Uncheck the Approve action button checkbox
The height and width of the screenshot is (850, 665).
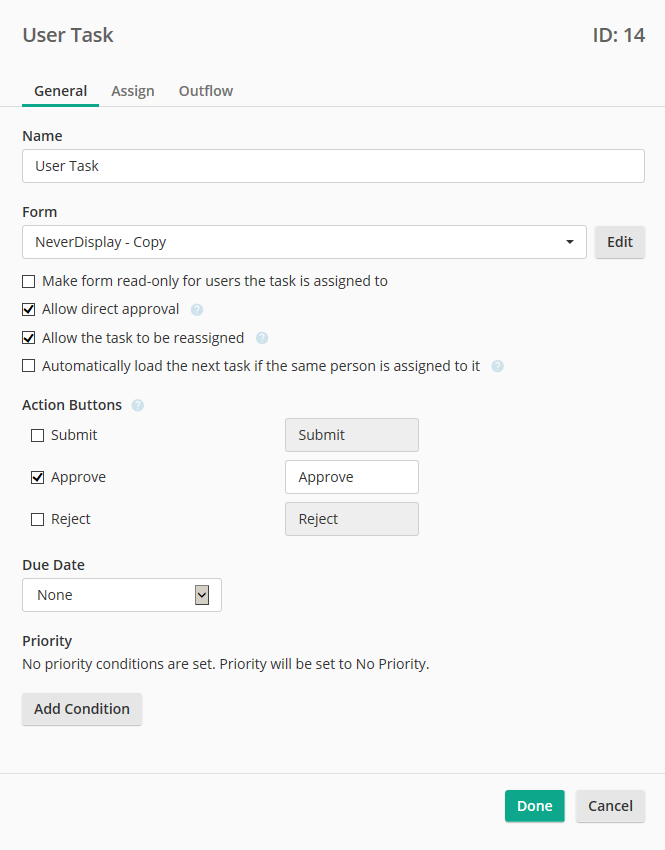[x=38, y=478]
